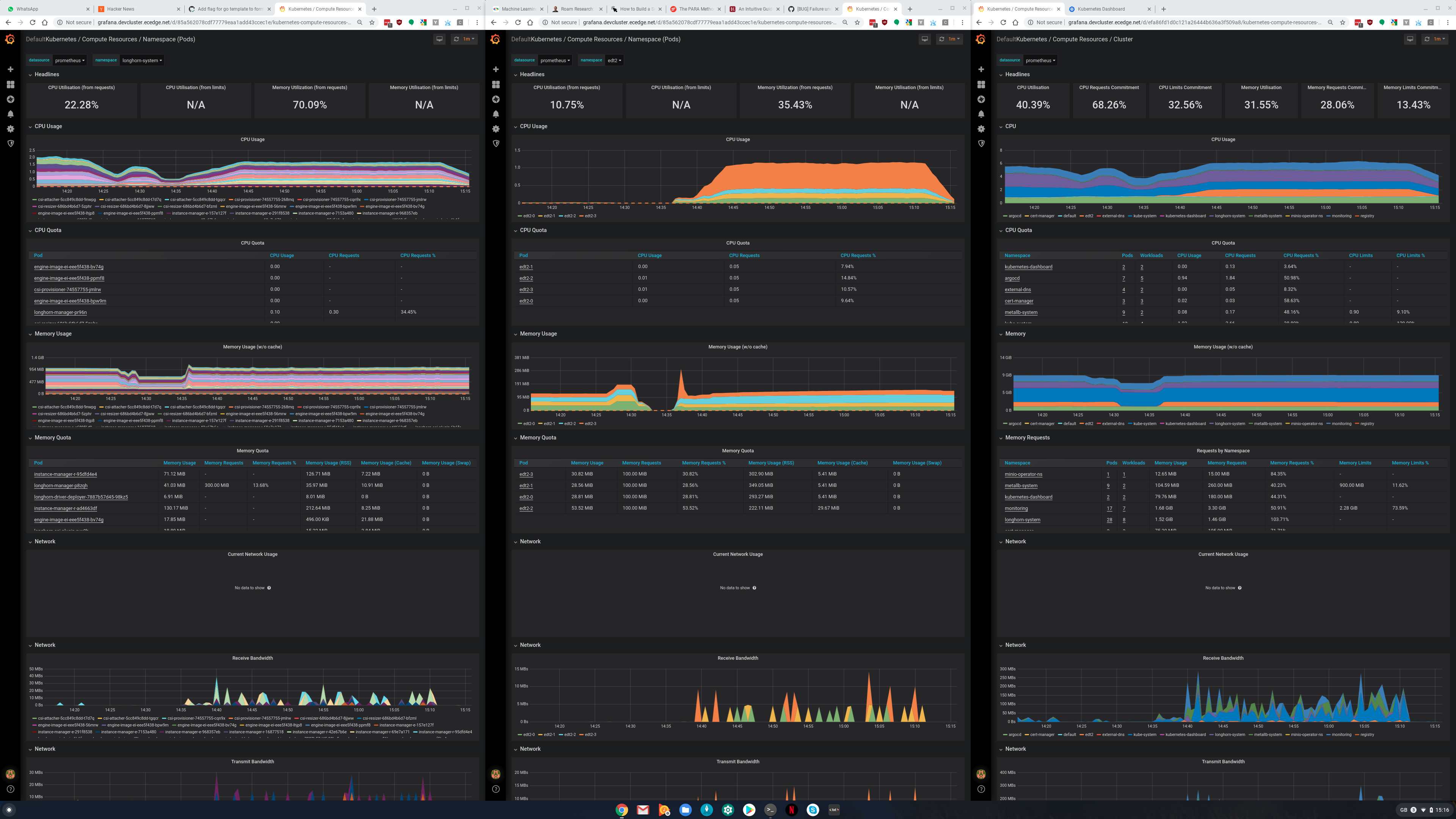Click the Home button in the middle browser toolbar
Viewport: 1456px width, 819px height.
coord(530,23)
